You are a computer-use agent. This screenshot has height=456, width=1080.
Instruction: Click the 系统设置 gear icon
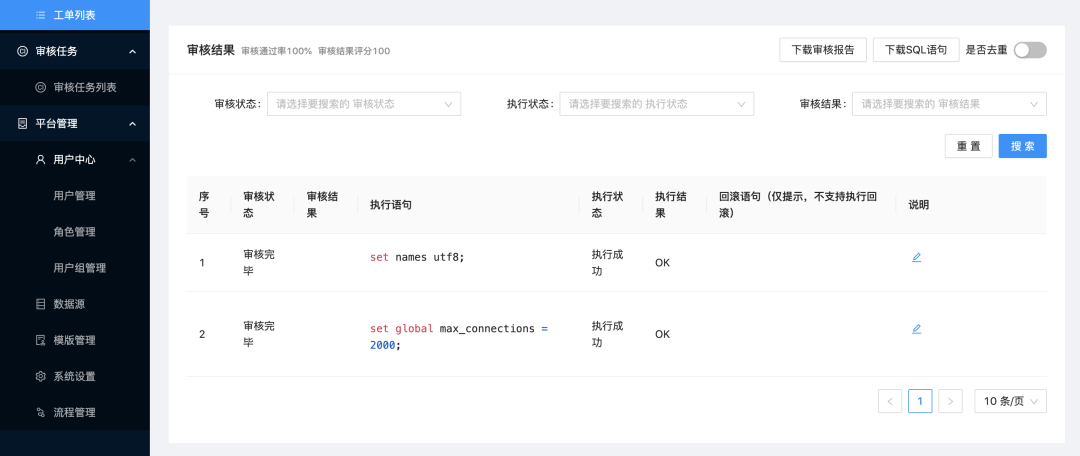coord(41,376)
